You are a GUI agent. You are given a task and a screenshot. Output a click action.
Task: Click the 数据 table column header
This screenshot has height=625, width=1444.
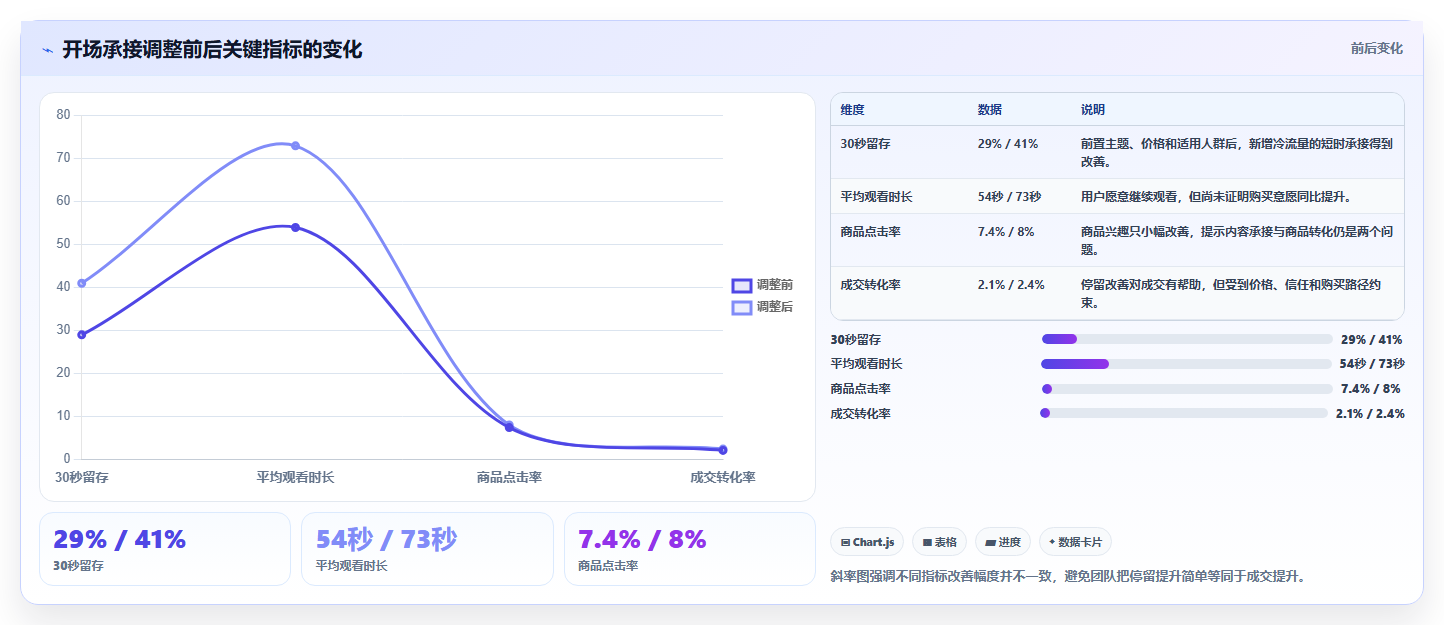click(x=990, y=109)
